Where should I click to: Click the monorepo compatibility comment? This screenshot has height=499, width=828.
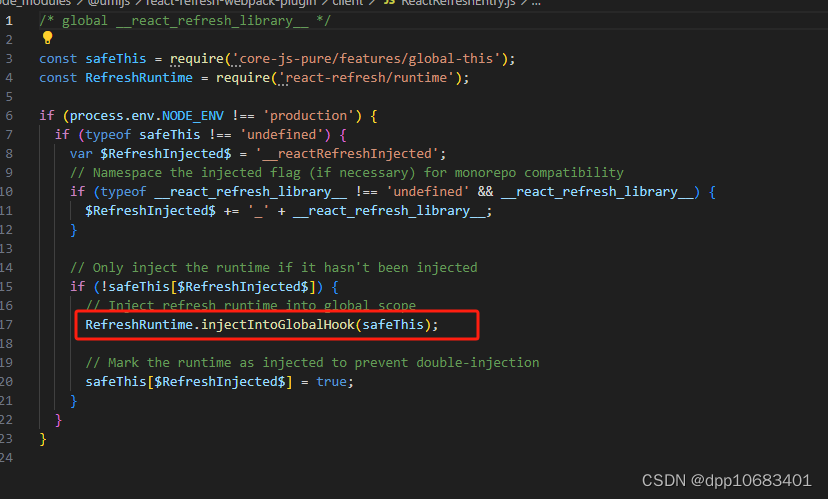pyautogui.click(x=347, y=173)
